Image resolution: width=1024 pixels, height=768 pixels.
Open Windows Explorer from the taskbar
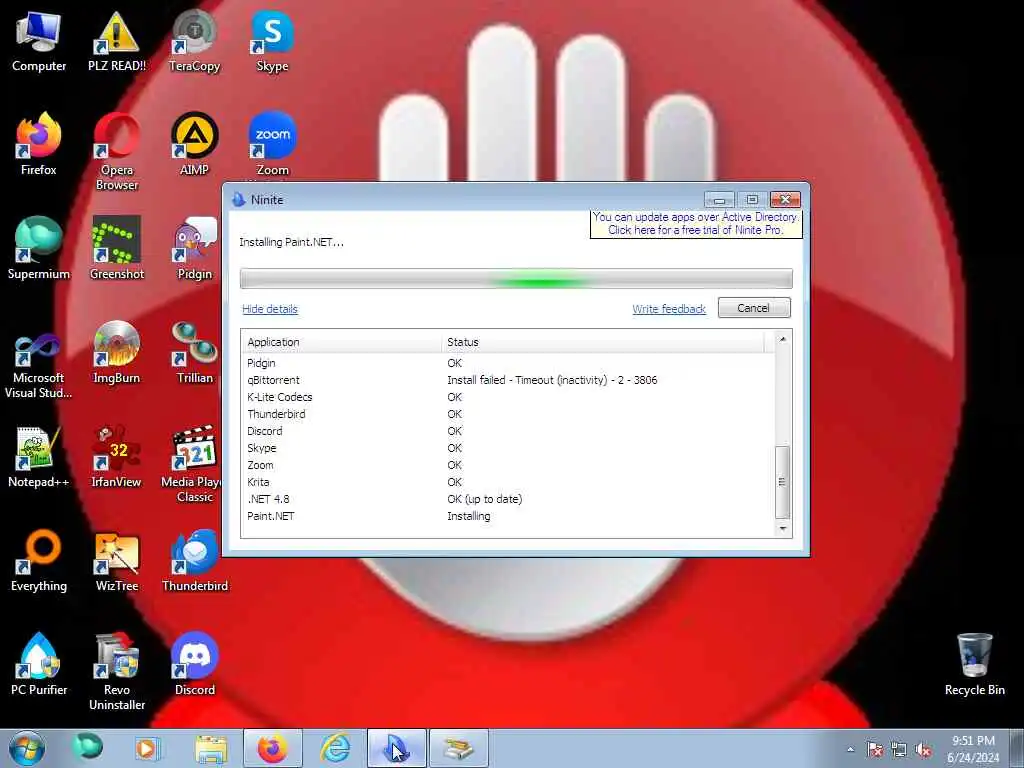pyautogui.click(x=210, y=748)
